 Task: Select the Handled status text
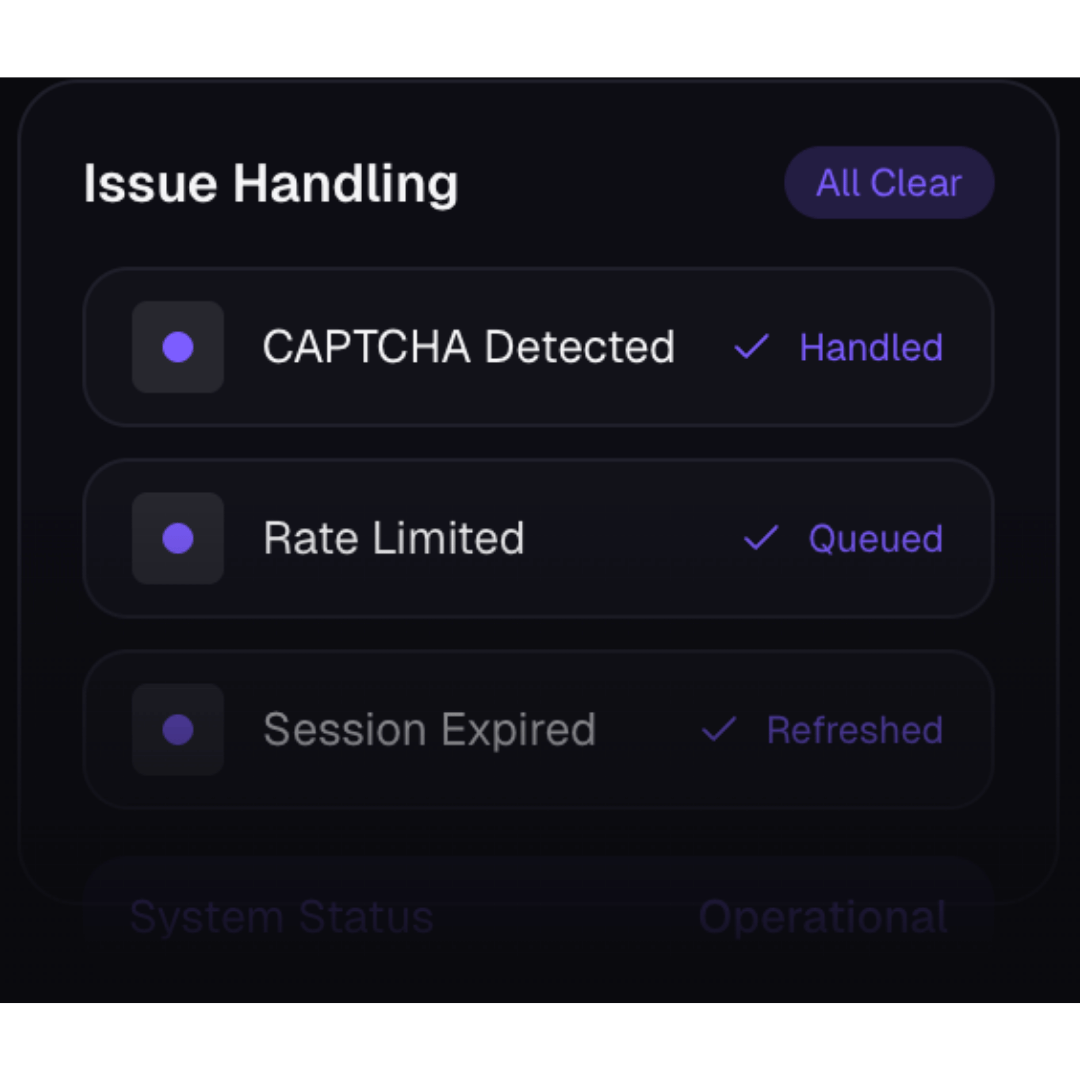871,347
